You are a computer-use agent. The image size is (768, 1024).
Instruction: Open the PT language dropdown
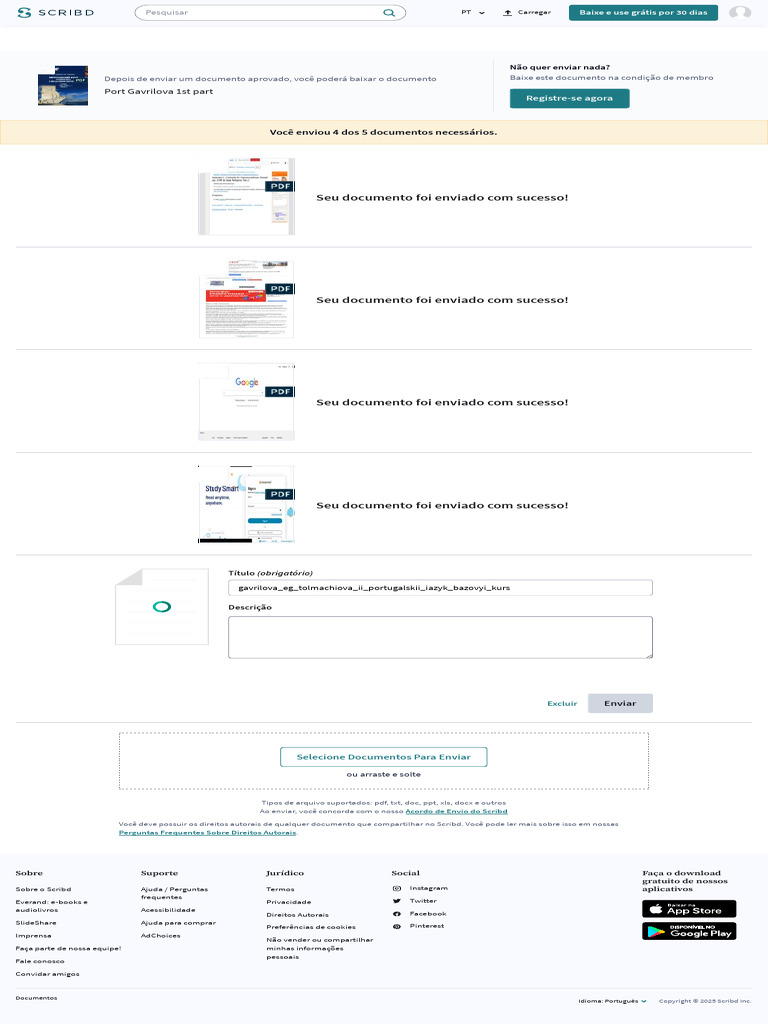click(473, 12)
